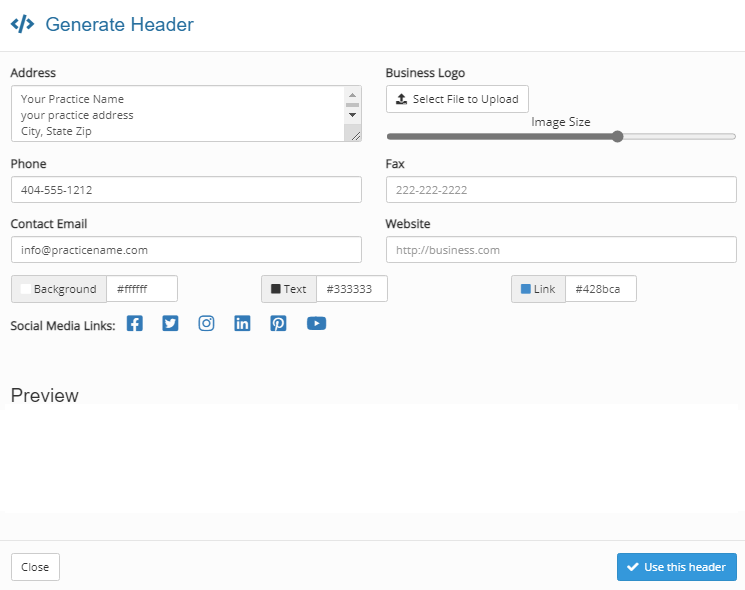Click the Contact Email input field
This screenshot has height=590, width=745.
[x=186, y=249]
